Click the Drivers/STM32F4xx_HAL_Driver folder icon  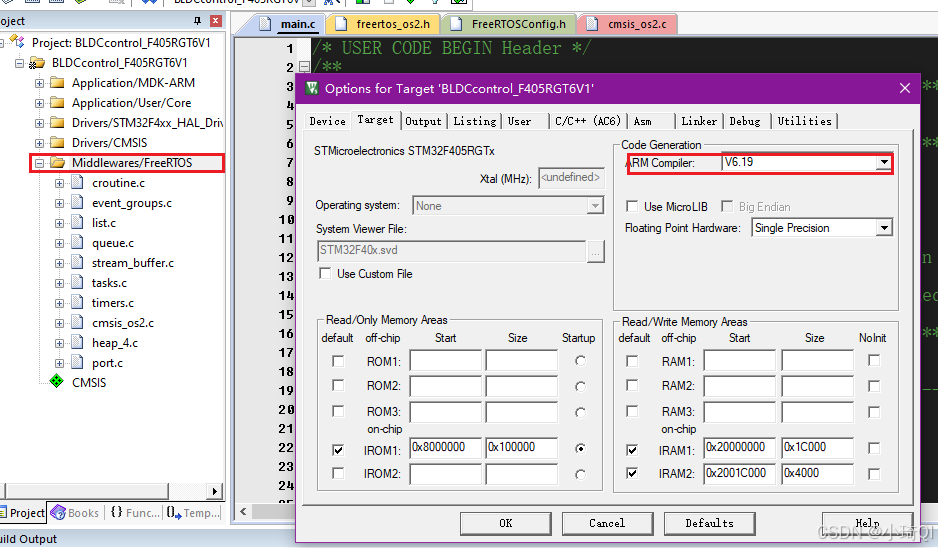point(57,123)
